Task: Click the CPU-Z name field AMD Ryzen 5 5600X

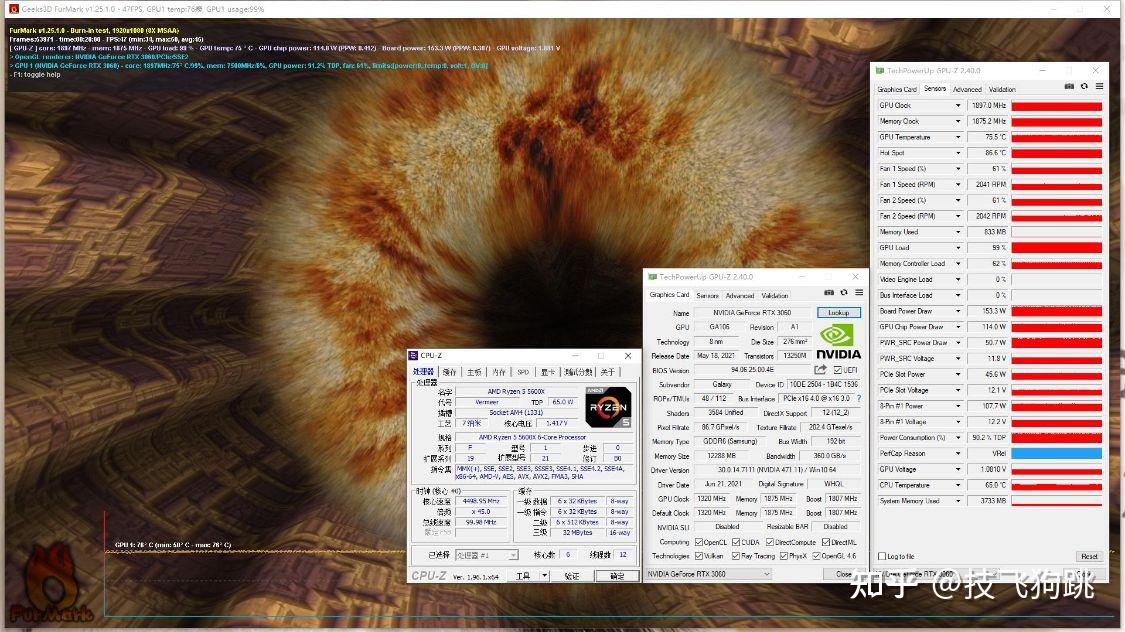Action: [517, 392]
